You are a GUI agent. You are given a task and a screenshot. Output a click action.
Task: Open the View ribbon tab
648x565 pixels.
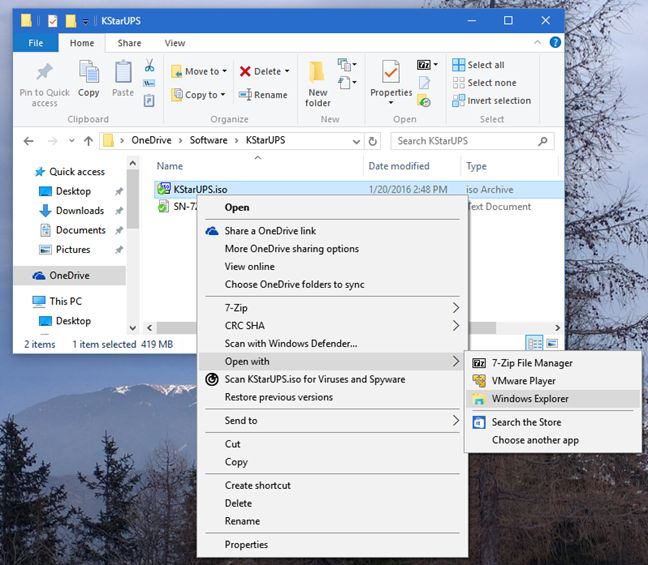point(175,43)
